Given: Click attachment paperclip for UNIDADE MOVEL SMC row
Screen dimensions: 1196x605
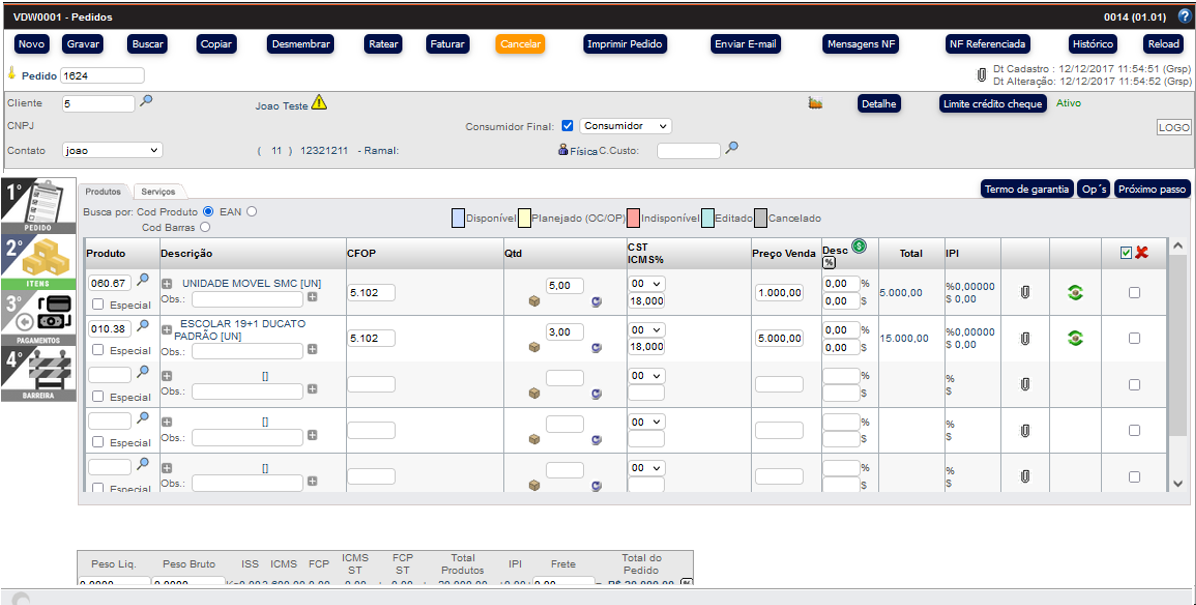Looking at the screenshot, I should pos(1025,292).
